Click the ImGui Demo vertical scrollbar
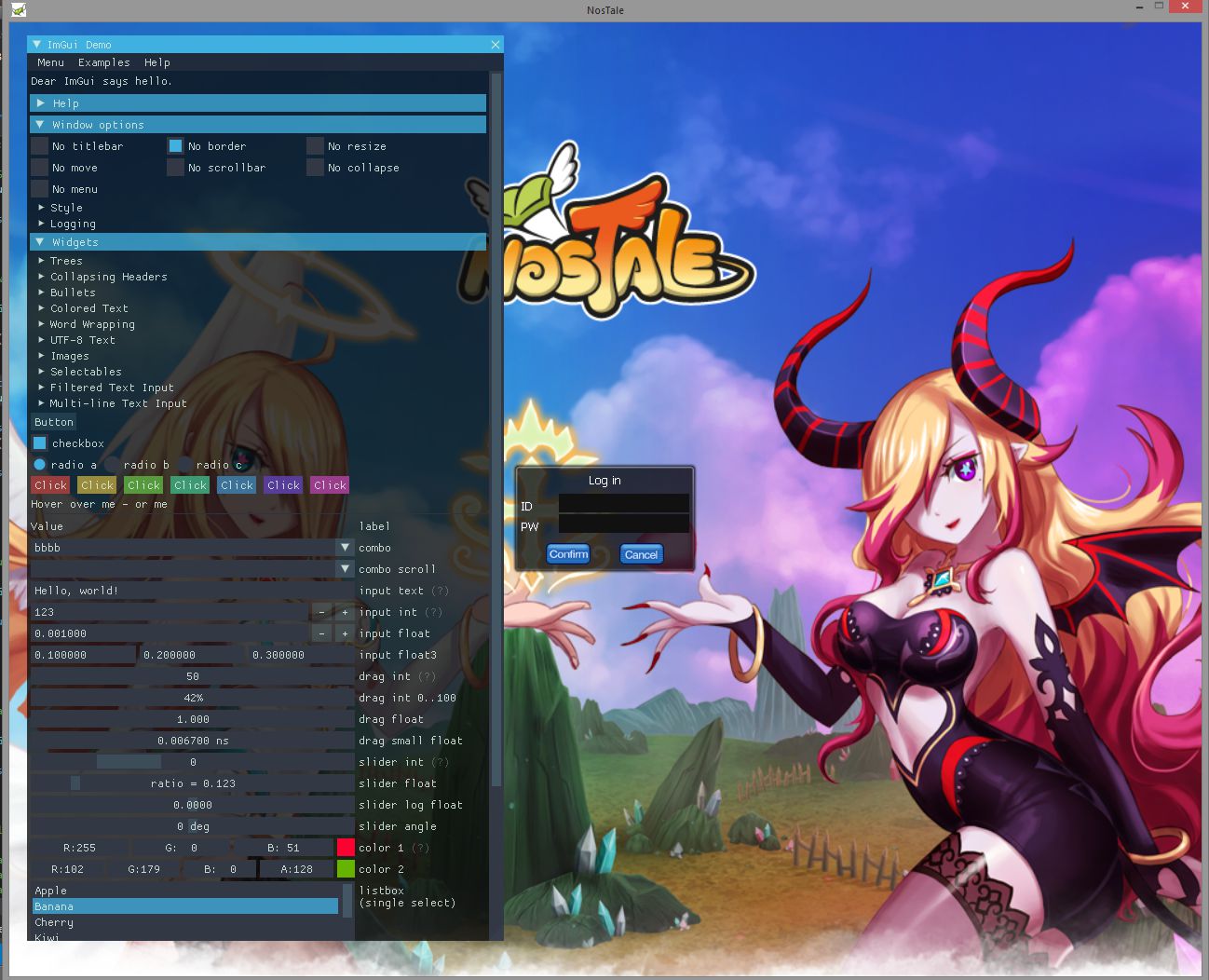1209x980 pixels. coord(496,429)
